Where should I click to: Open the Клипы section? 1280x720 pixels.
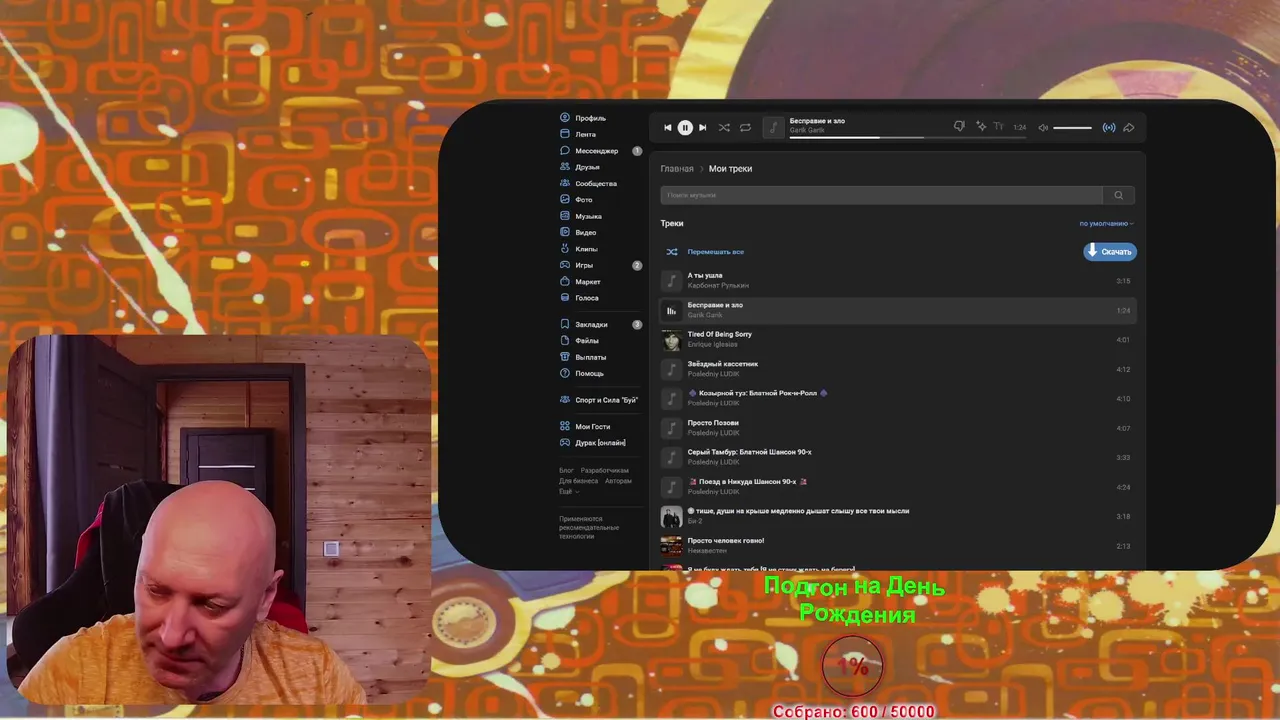tap(579, 249)
